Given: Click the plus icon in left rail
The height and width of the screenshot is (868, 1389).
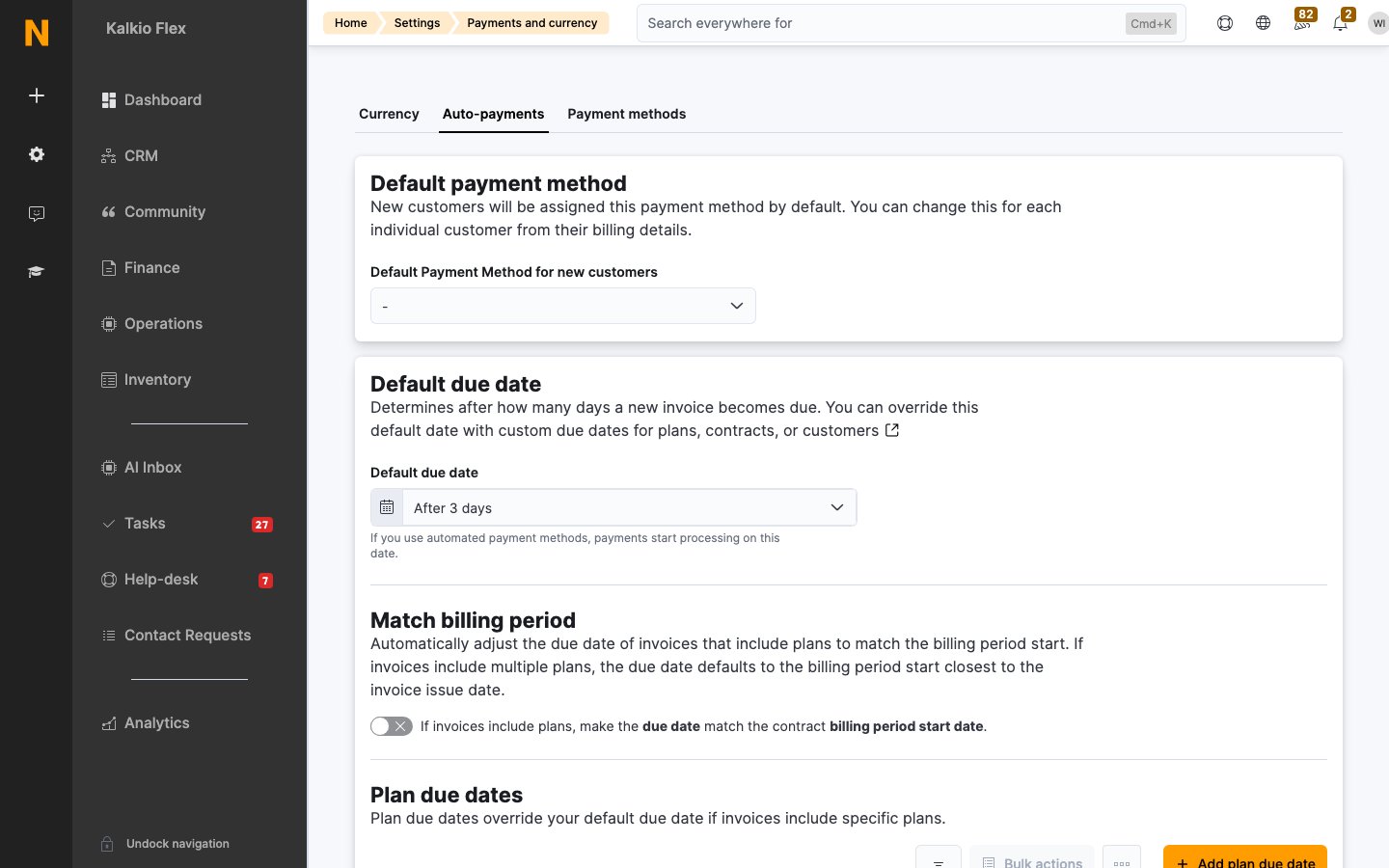Looking at the screenshot, I should 37,95.
